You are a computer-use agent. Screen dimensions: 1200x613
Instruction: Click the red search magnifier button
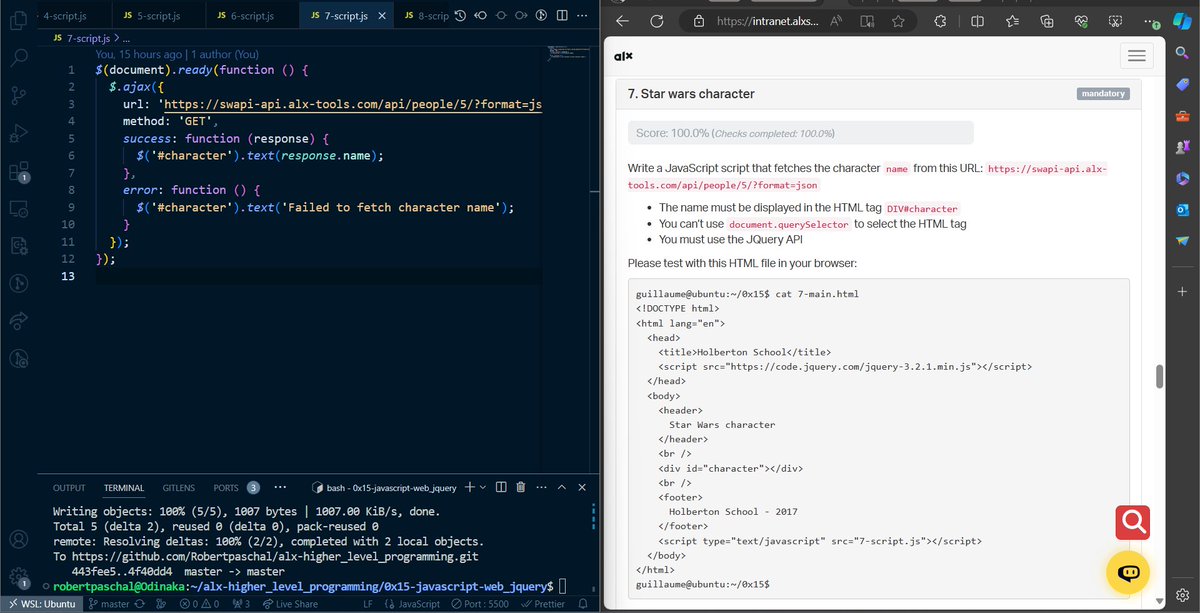[1133, 522]
